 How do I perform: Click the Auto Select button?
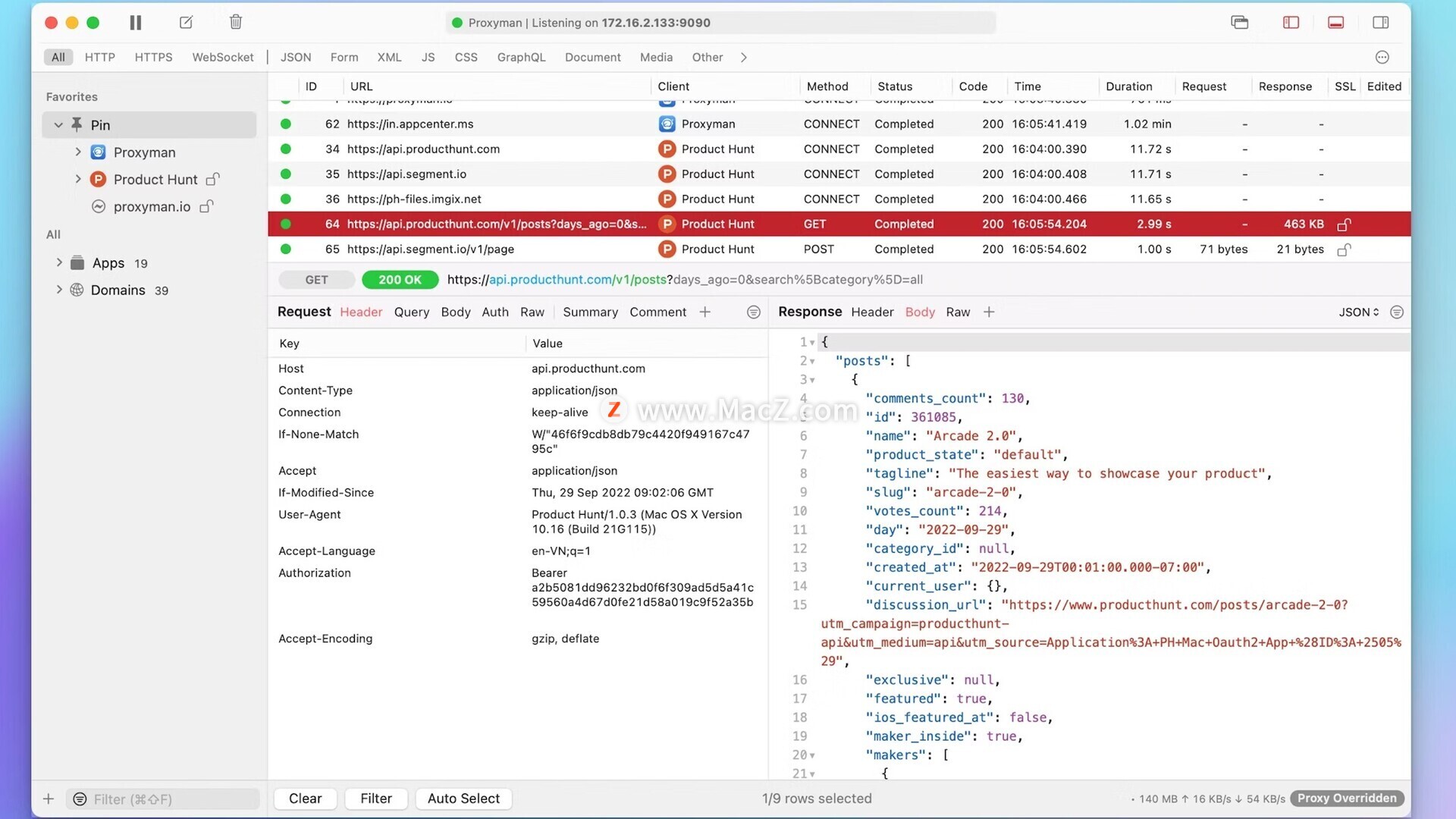tap(463, 799)
